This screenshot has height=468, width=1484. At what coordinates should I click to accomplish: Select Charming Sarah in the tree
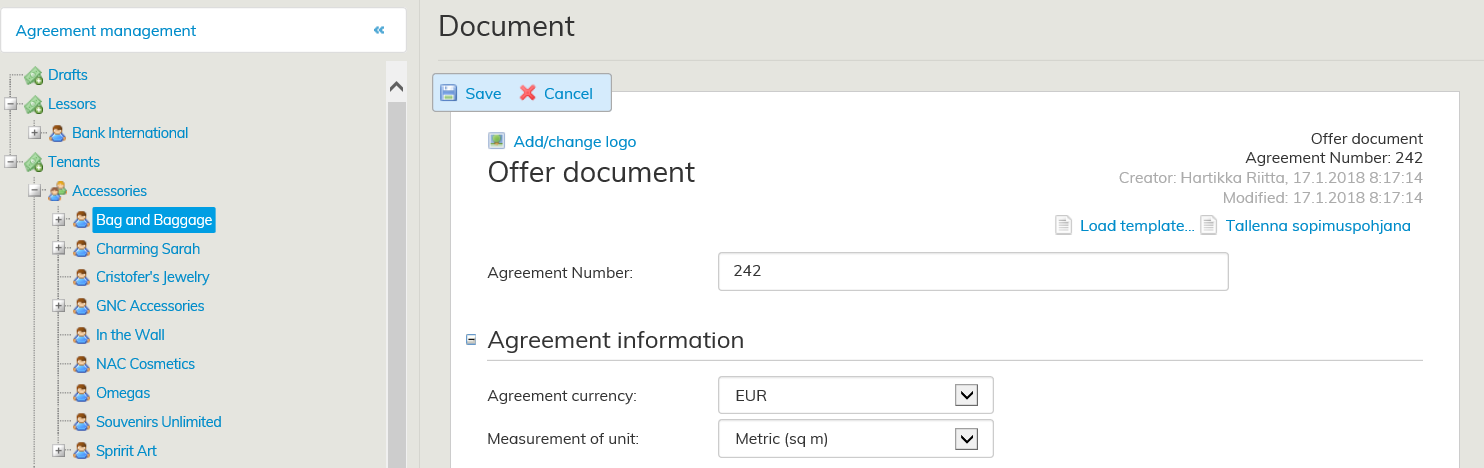[148, 249]
